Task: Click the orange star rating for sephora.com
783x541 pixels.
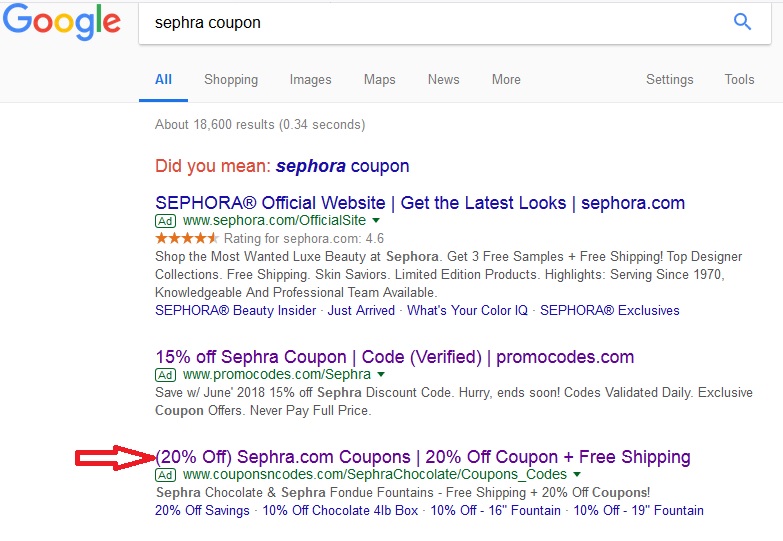Action: click(187, 238)
